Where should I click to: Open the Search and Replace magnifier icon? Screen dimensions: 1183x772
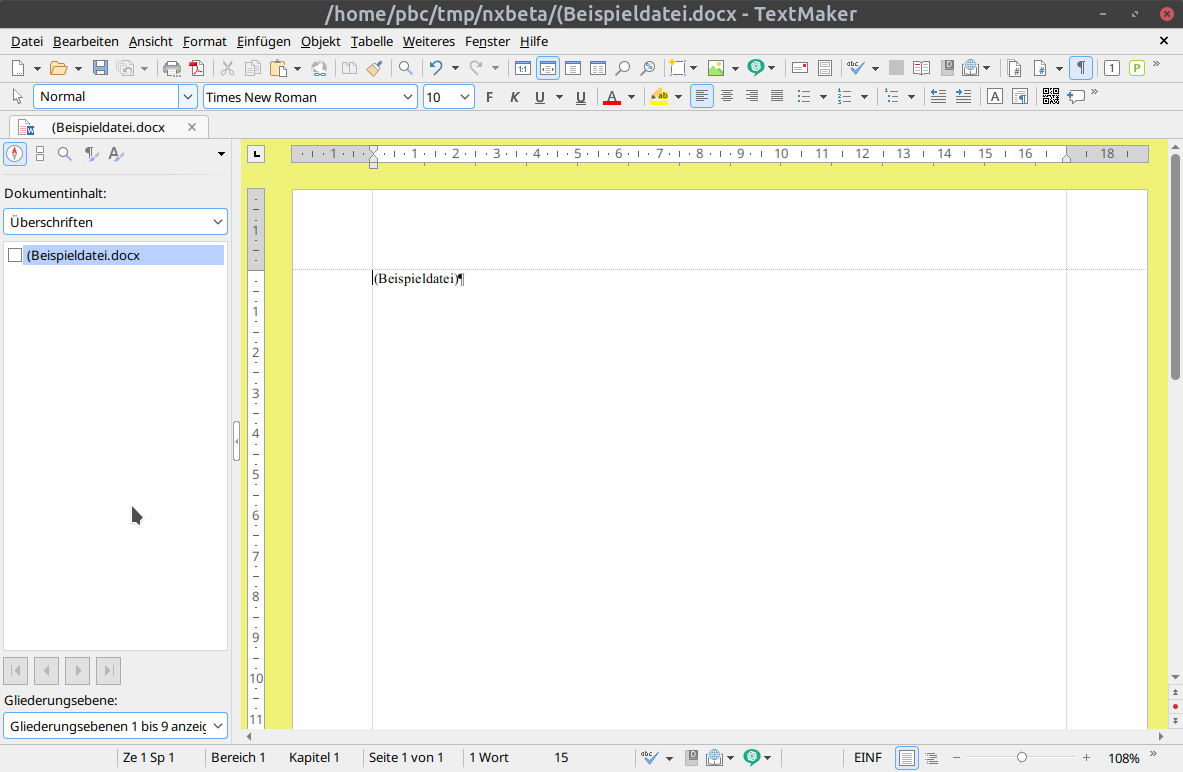pos(405,68)
